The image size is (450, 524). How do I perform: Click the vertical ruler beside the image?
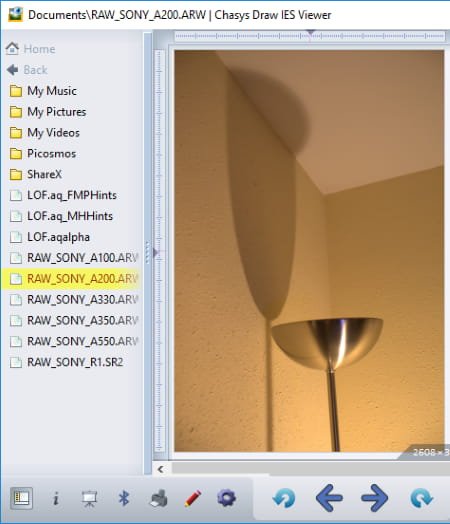pyautogui.click(x=160, y=251)
